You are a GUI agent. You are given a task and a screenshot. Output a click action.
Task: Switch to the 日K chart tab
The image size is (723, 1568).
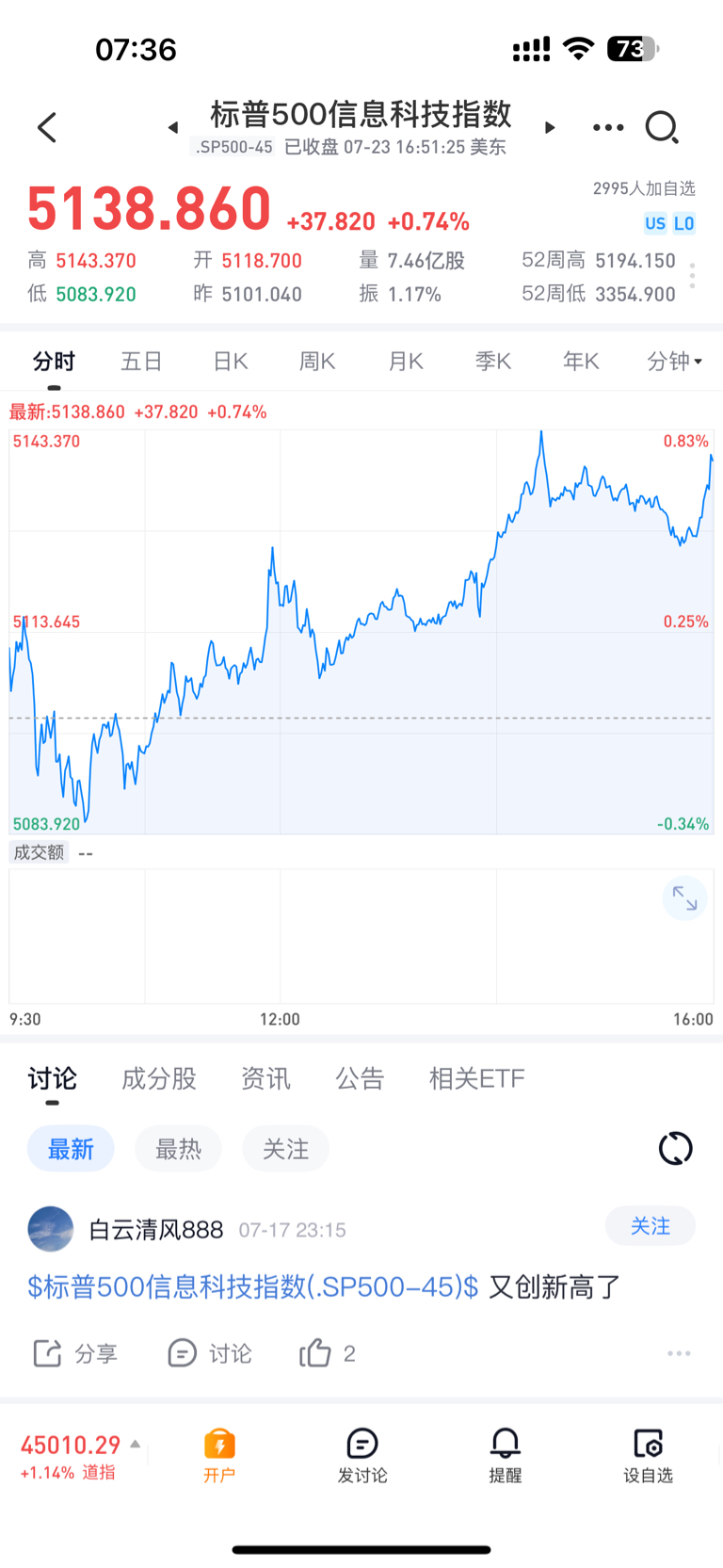(x=230, y=362)
